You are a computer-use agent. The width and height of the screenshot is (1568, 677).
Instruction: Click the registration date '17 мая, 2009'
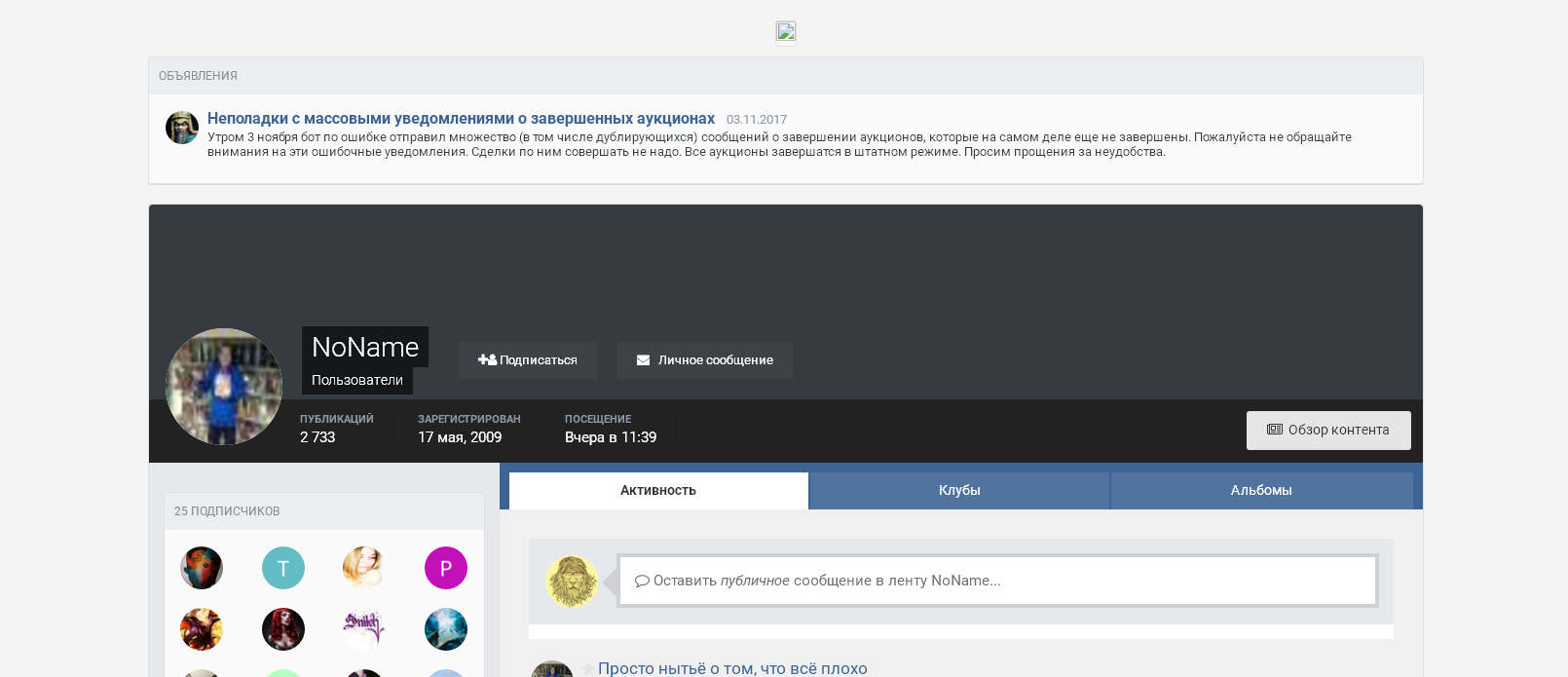tap(460, 437)
